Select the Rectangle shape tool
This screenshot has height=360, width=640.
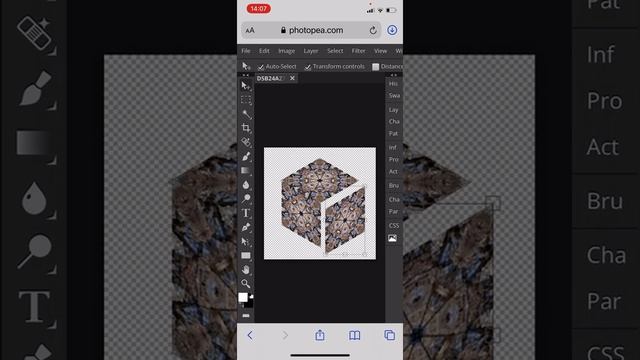click(x=245, y=256)
